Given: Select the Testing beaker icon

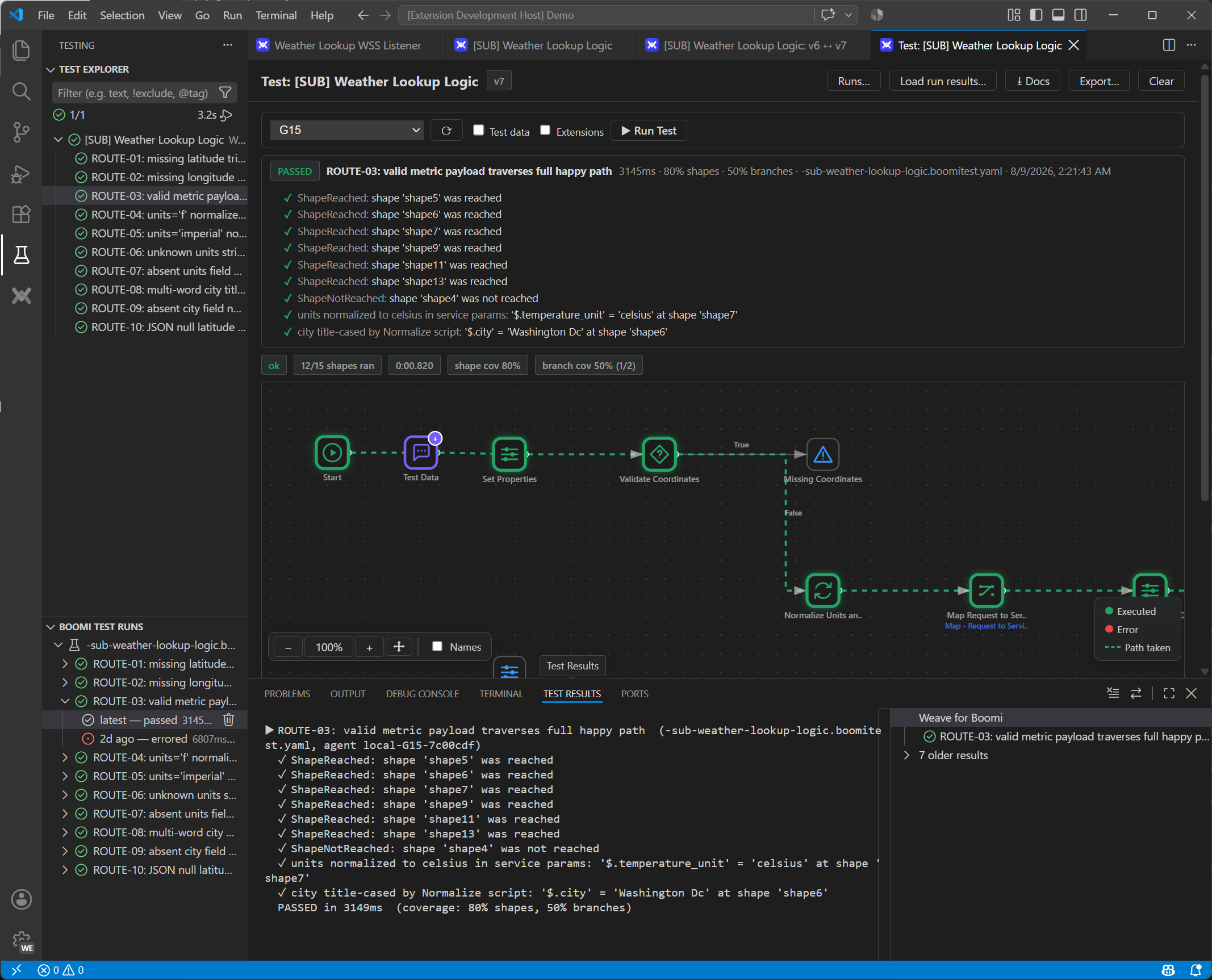Looking at the screenshot, I should click(x=21, y=255).
